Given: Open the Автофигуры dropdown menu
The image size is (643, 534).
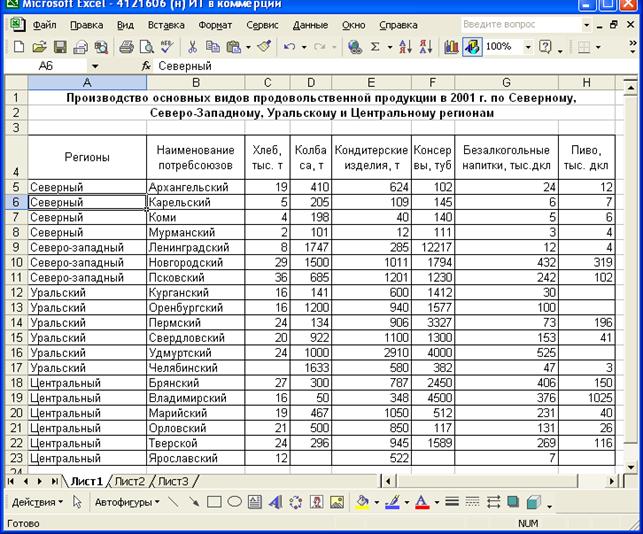Looking at the screenshot, I should (125, 502).
